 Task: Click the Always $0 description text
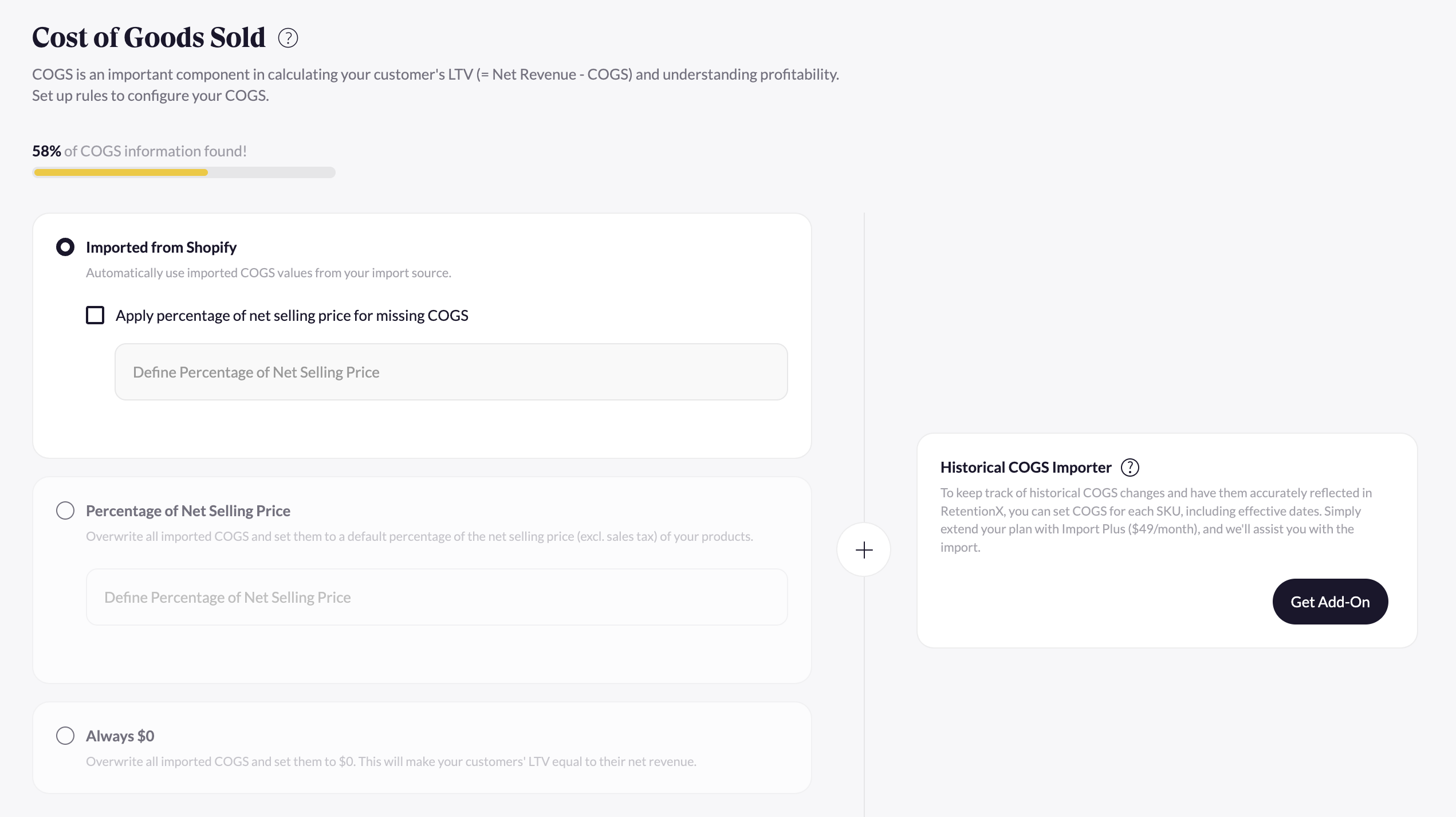pyautogui.click(x=391, y=762)
